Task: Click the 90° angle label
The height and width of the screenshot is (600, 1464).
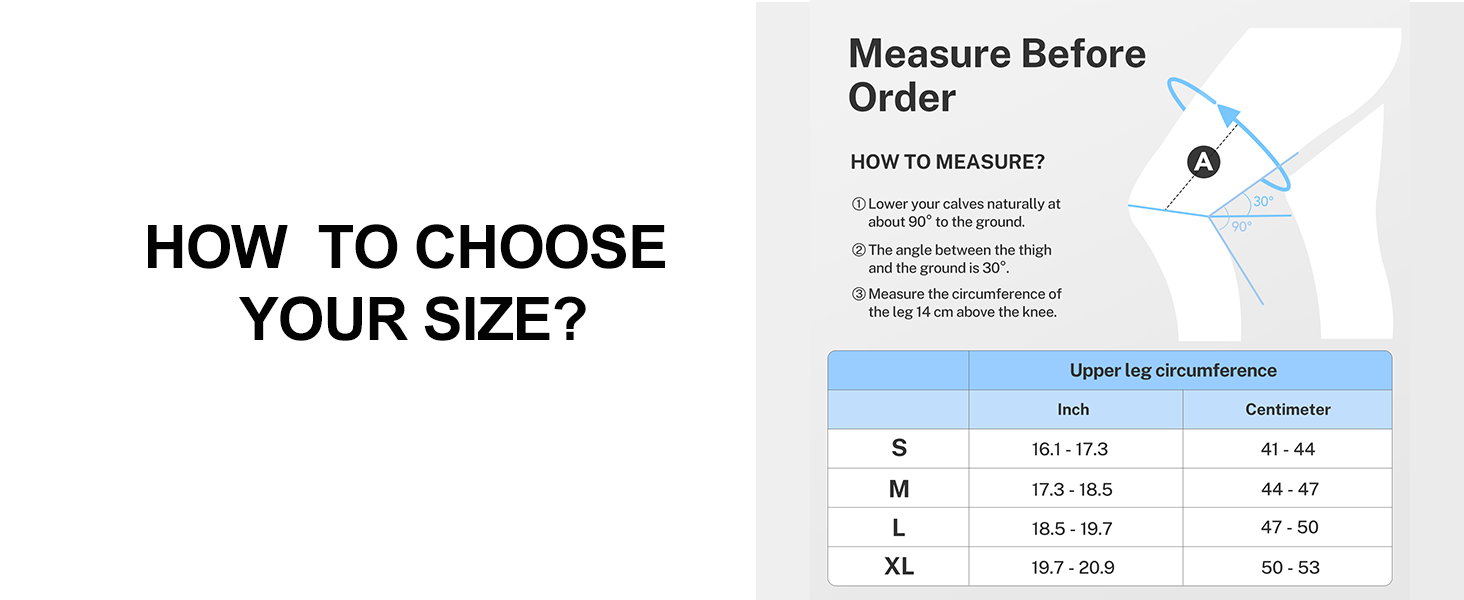Action: pos(1241,227)
